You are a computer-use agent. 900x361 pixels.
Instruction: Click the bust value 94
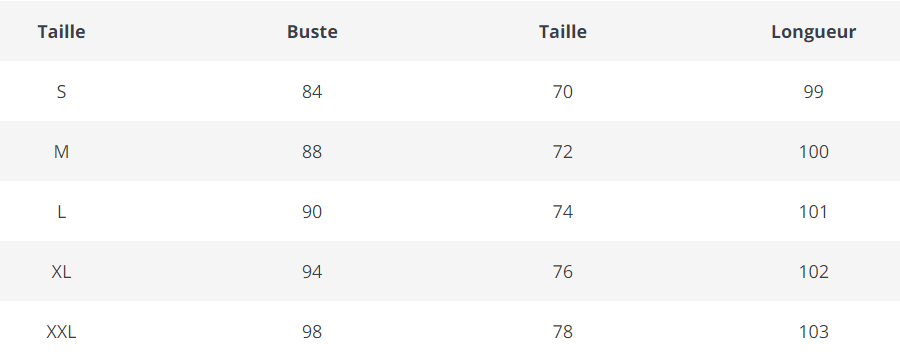click(312, 272)
